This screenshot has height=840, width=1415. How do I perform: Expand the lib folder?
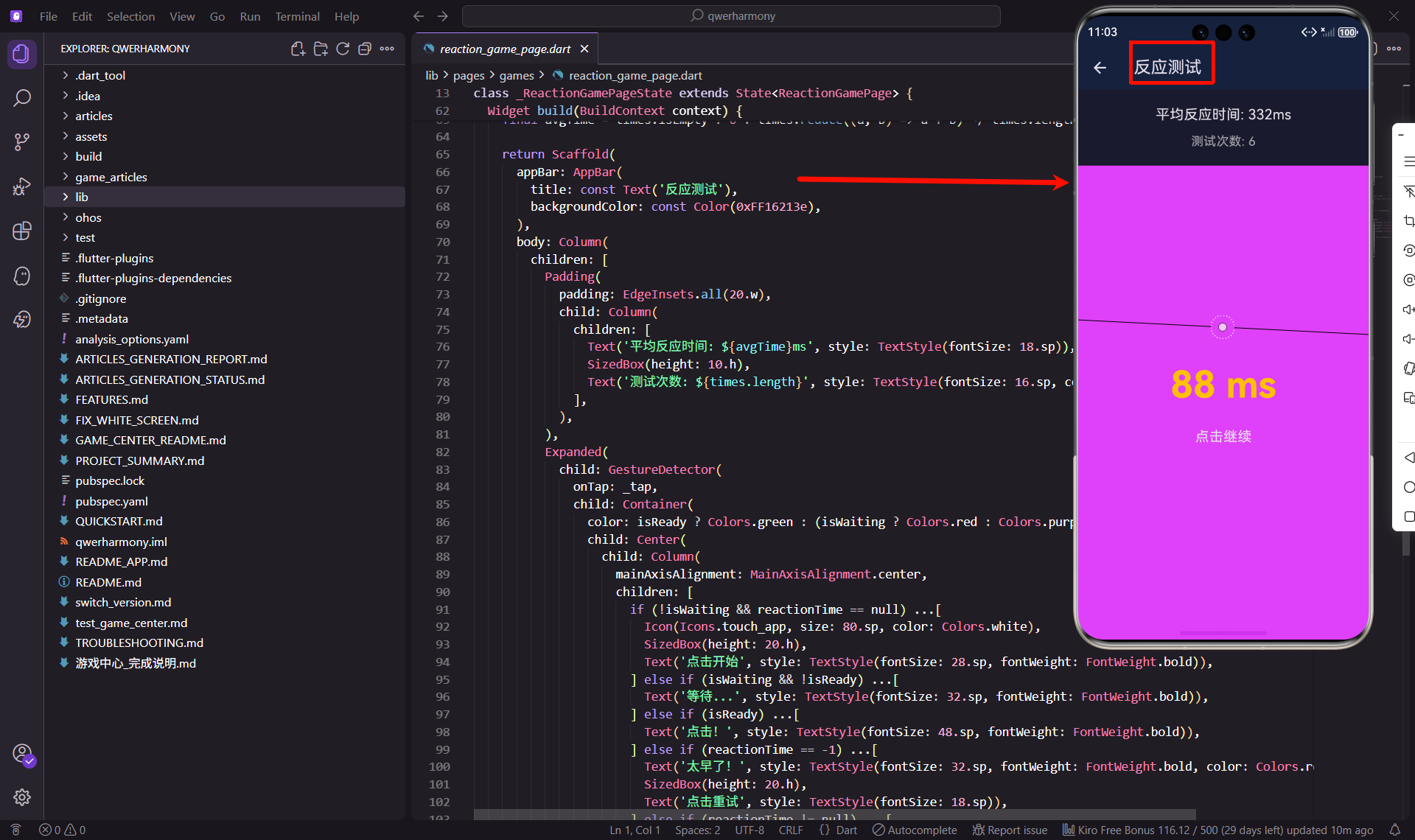click(81, 197)
